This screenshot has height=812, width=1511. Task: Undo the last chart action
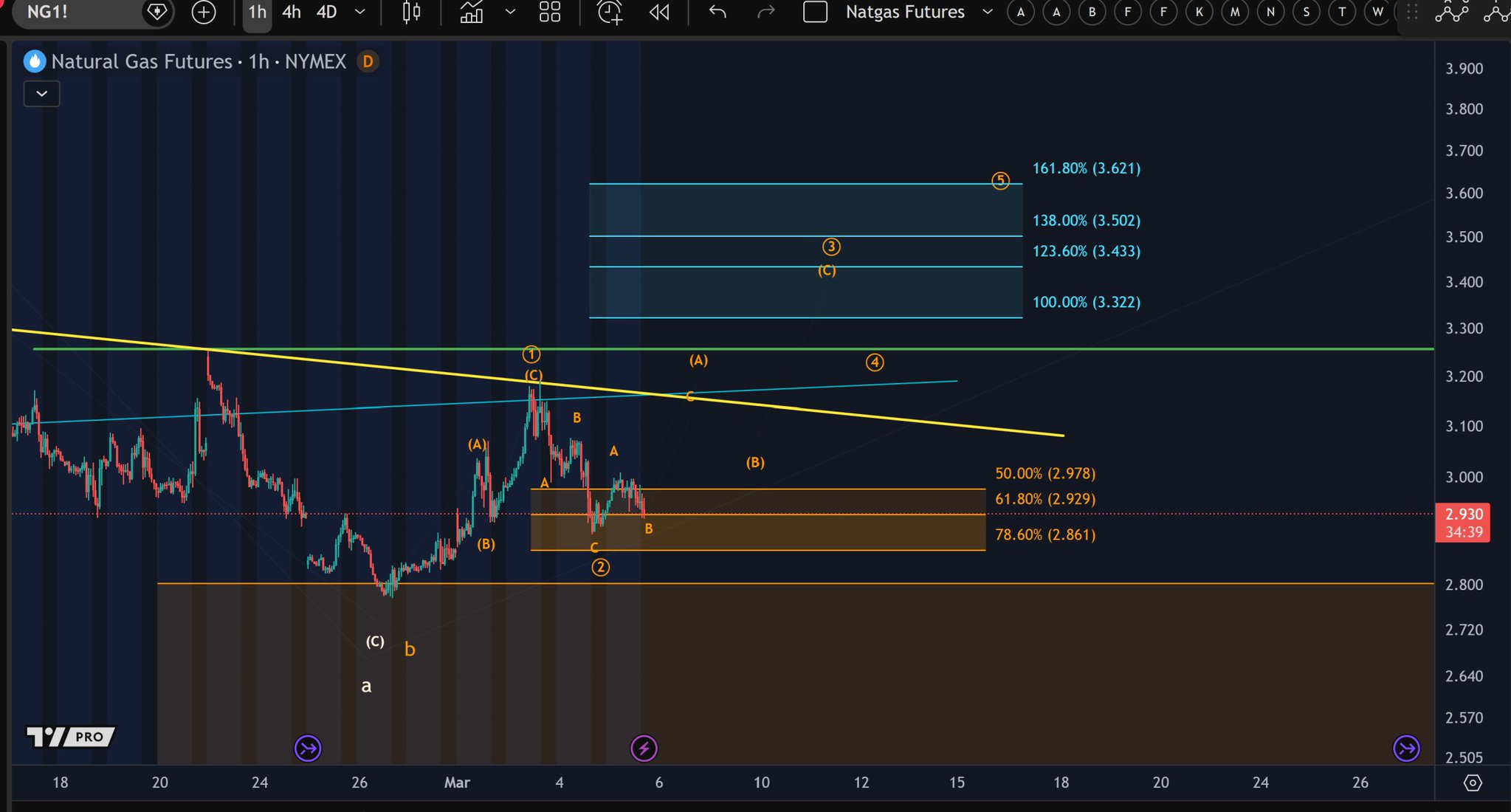click(717, 12)
